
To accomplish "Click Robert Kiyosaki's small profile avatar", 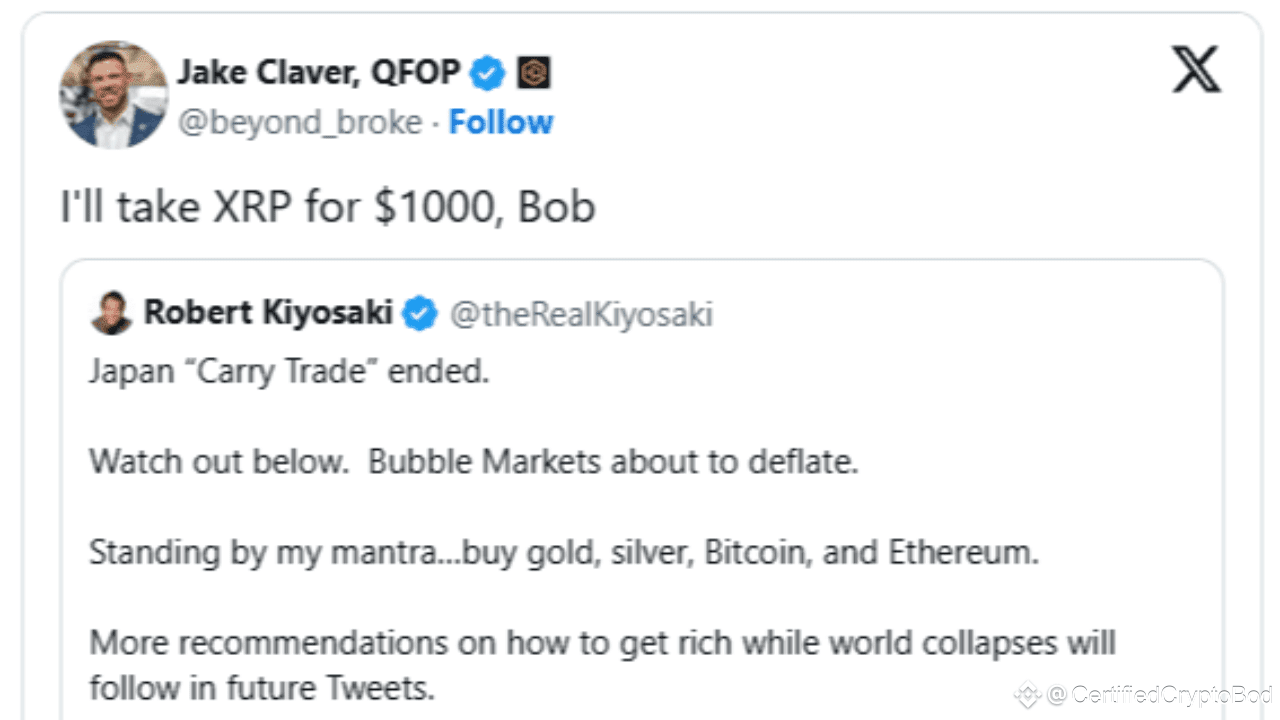I will click(111, 312).
